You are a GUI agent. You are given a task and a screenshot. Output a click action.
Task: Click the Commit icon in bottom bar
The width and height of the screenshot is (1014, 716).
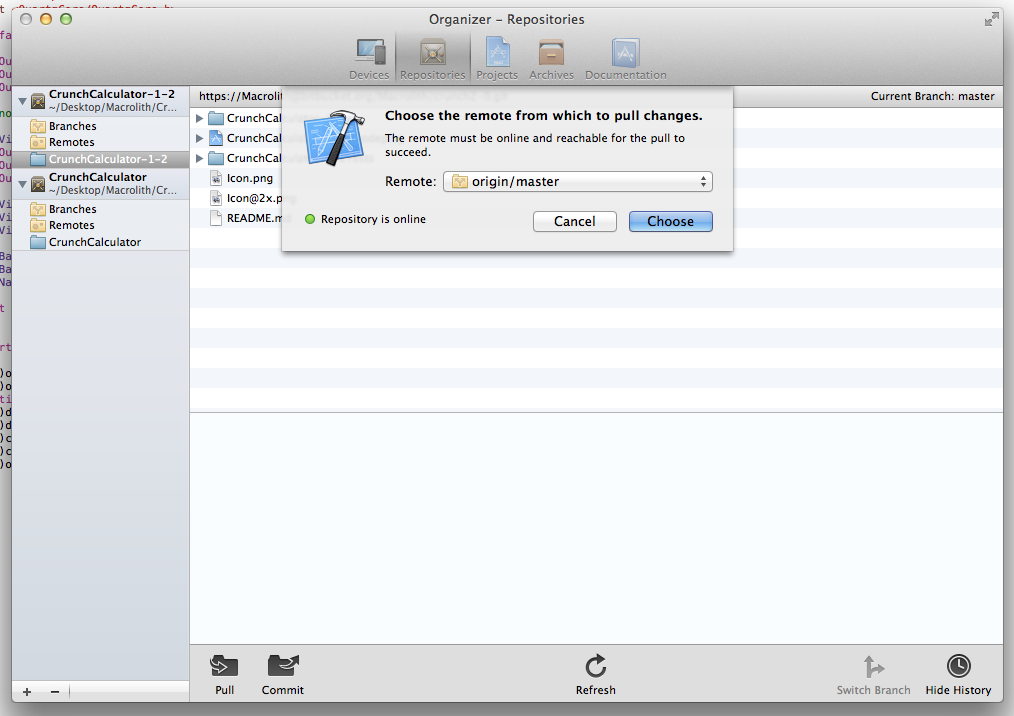point(283,666)
